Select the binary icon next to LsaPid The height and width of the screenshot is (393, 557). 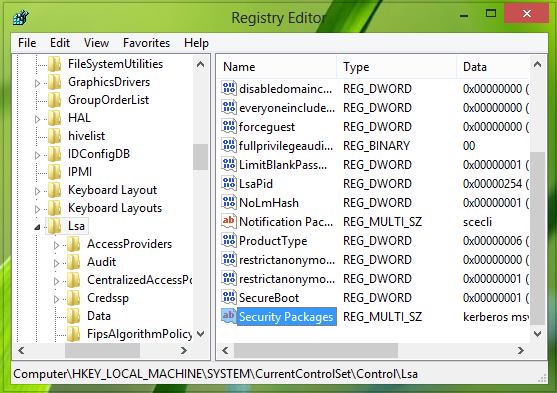[x=228, y=183]
